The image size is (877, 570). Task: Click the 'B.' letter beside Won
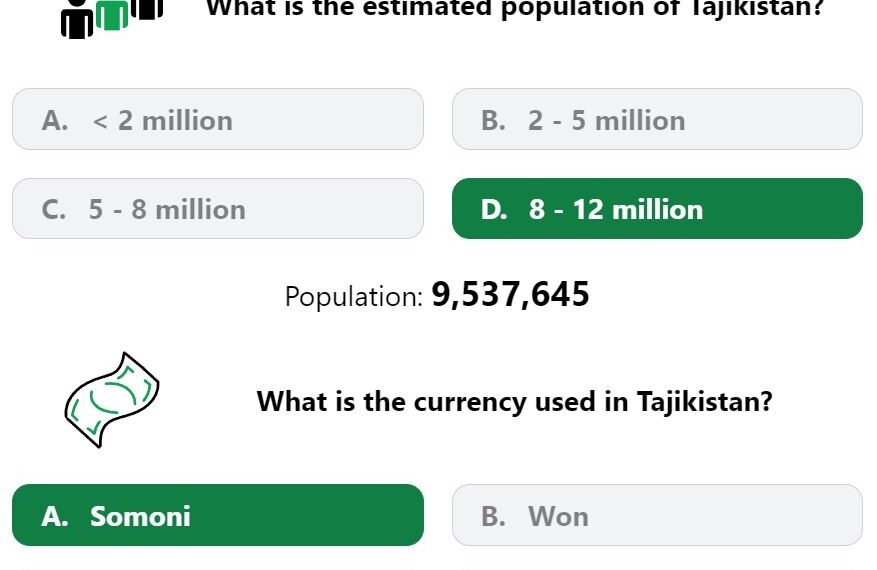click(x=493, y=516)
